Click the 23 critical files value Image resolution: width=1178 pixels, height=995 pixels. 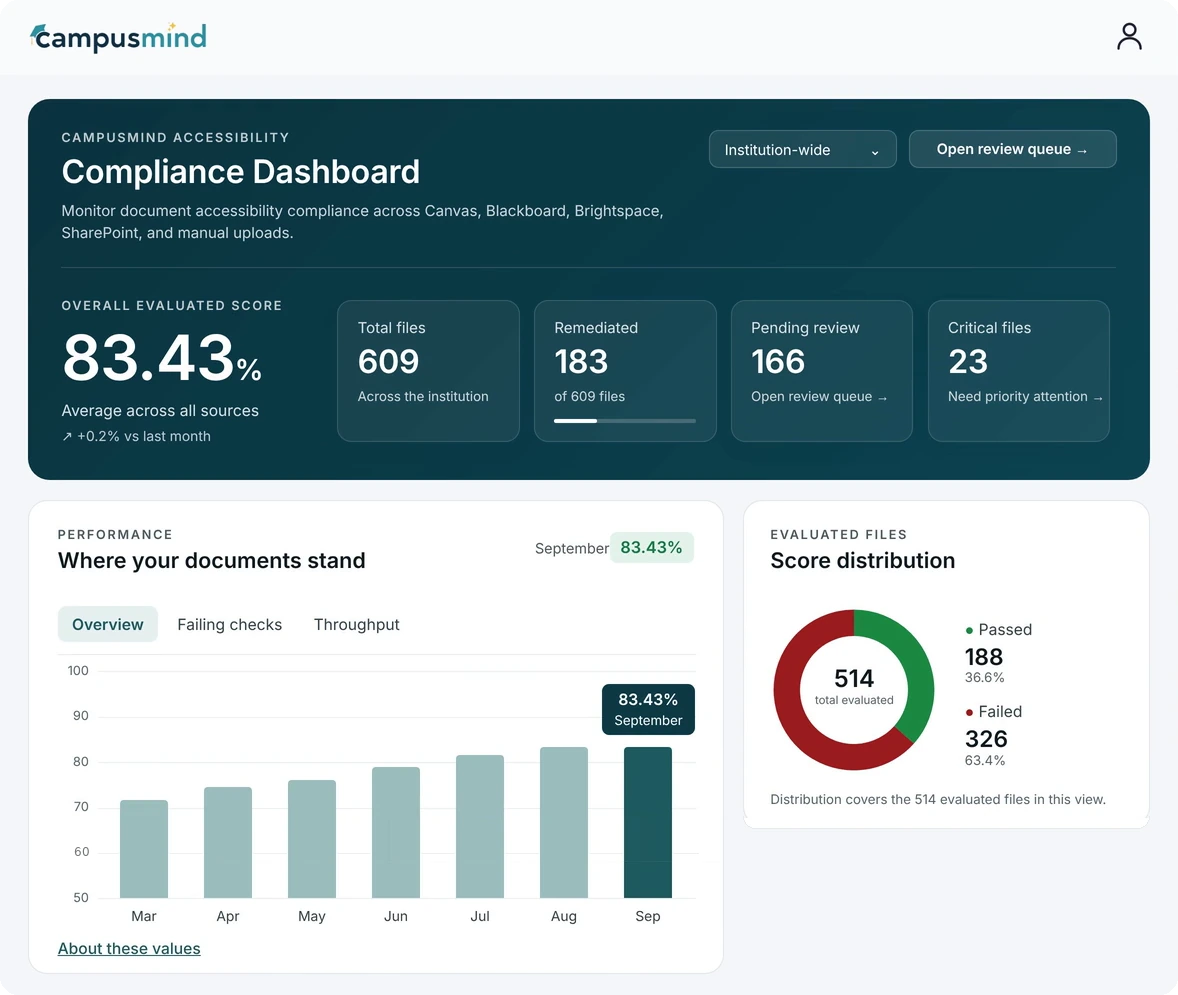968,362
